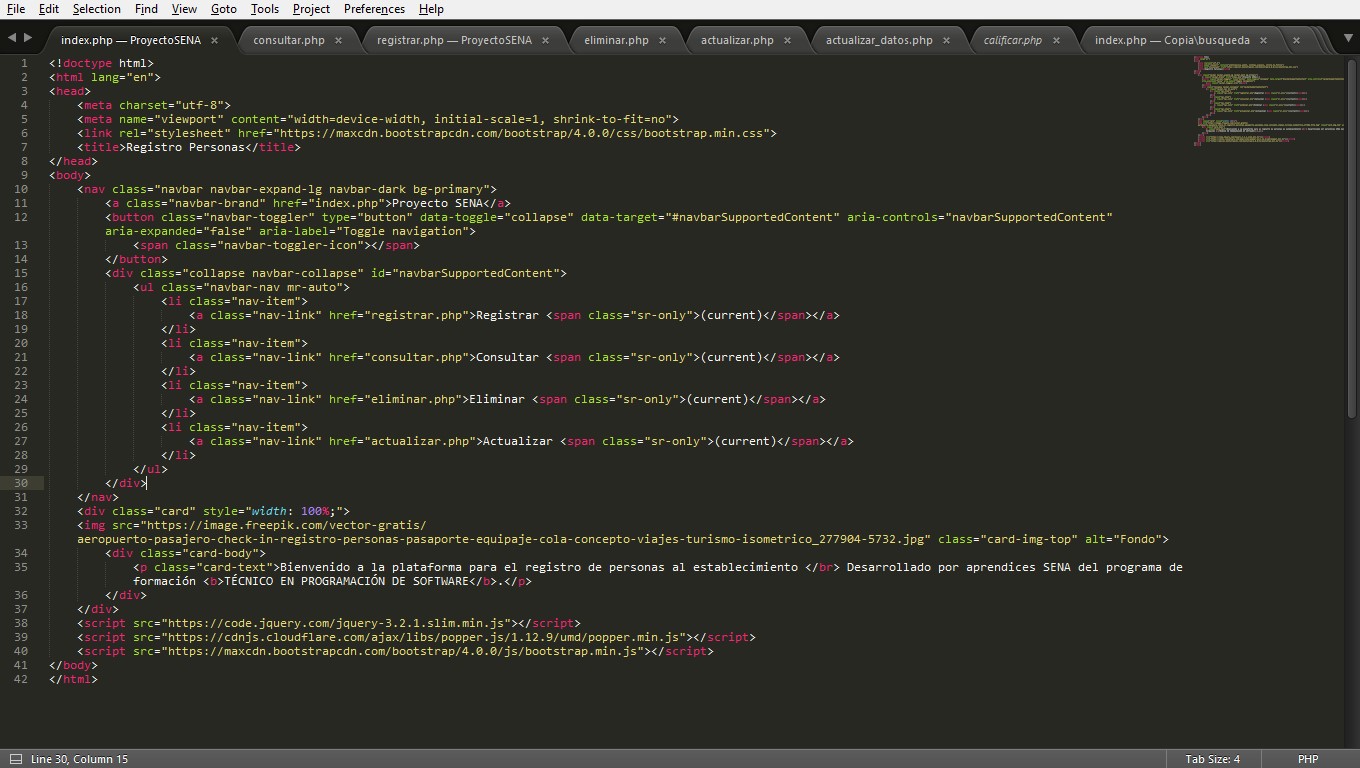Open the Preferences menu

(x=374, y=9)
